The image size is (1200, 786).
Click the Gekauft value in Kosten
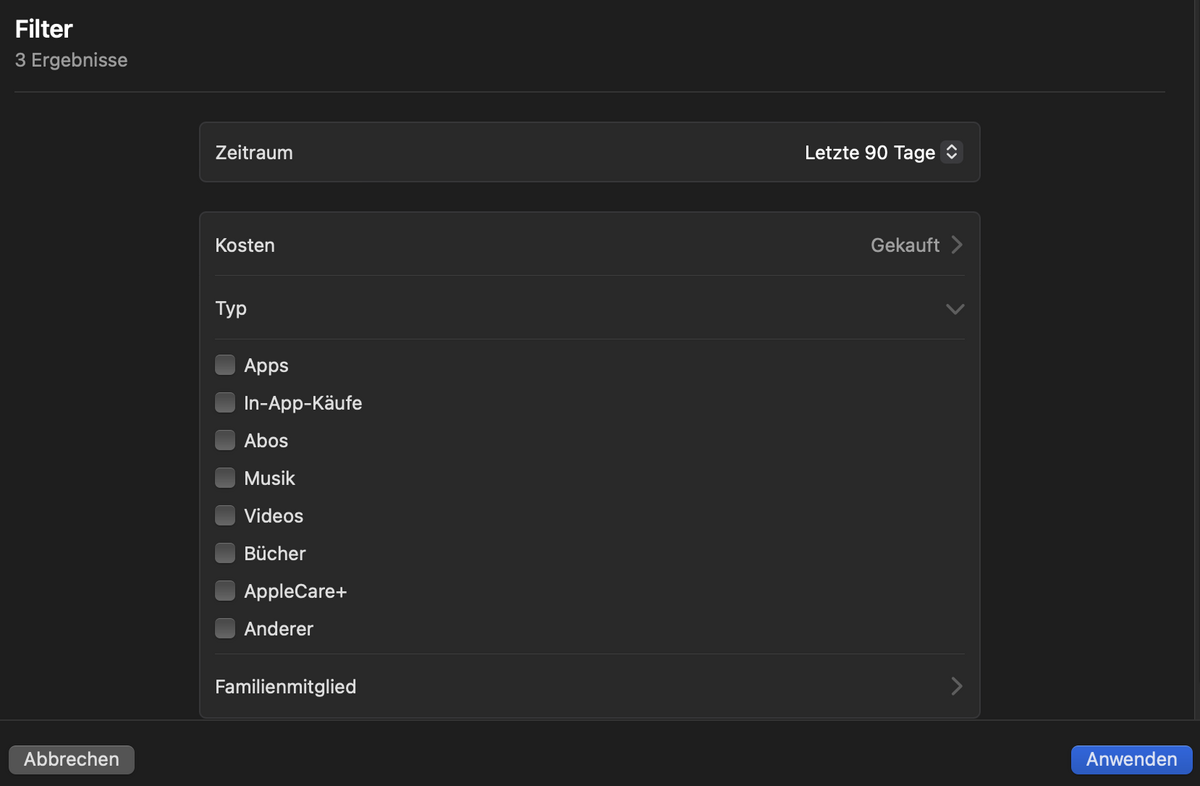coord(905,245)
